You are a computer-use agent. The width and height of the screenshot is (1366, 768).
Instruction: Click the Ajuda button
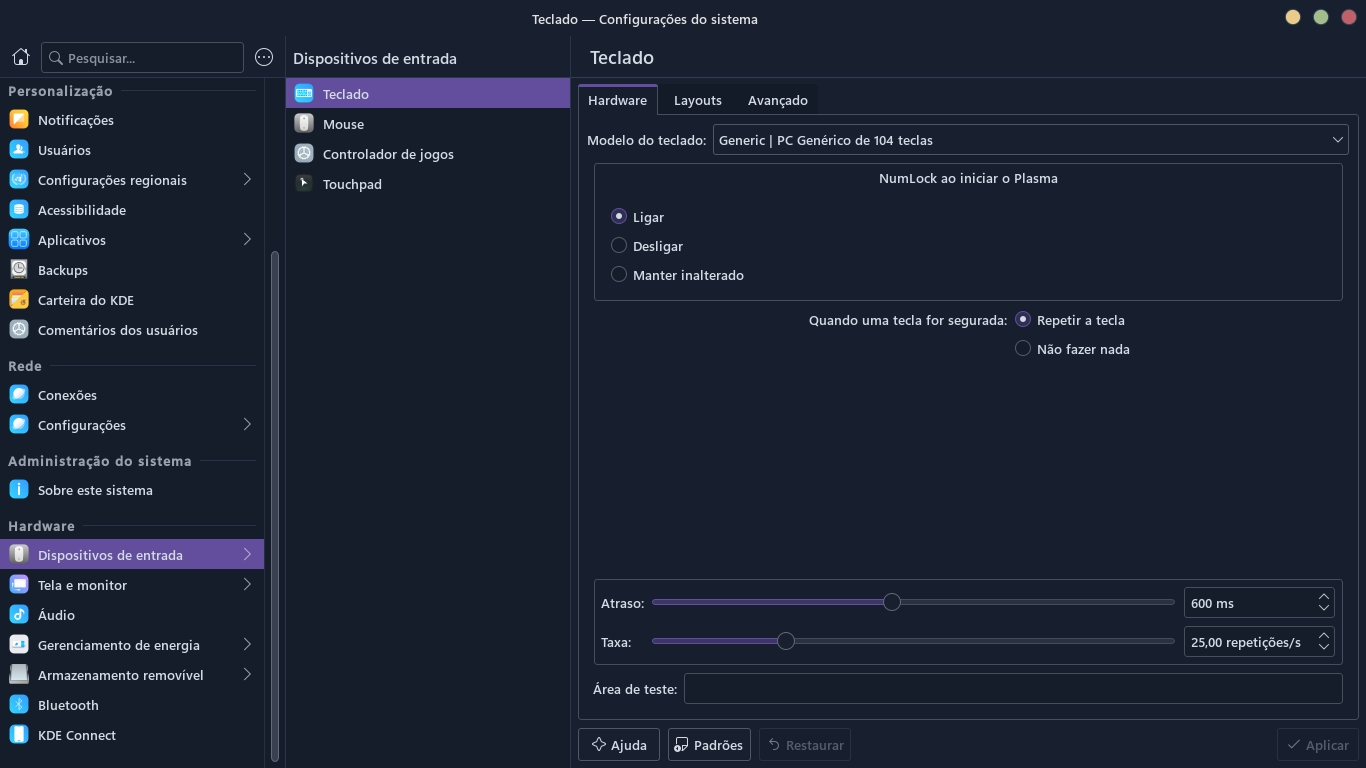[x=619, y=745]
